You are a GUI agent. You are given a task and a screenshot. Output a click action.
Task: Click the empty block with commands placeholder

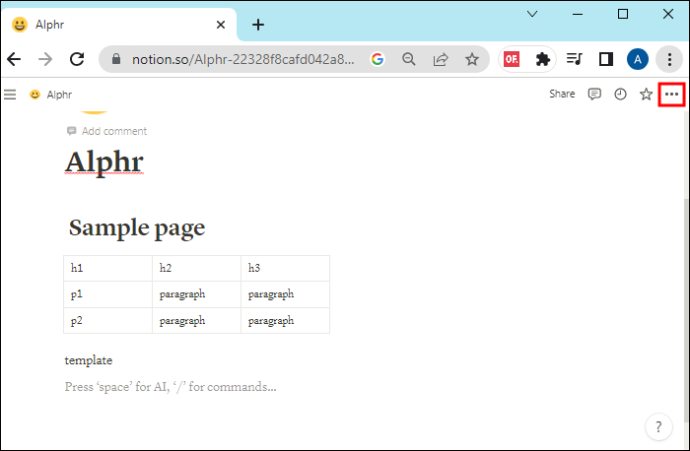pyautogui.click(x=170, y=387)
